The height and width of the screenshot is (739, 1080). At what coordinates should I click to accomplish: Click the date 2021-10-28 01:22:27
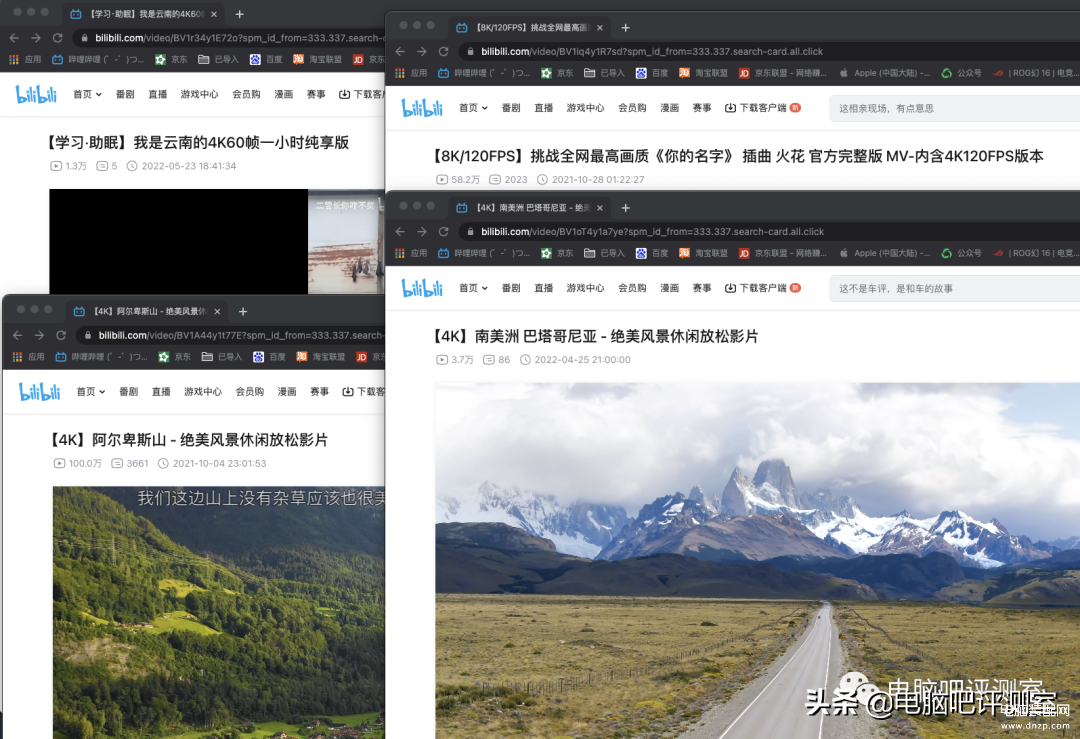[x=590, y=179]
